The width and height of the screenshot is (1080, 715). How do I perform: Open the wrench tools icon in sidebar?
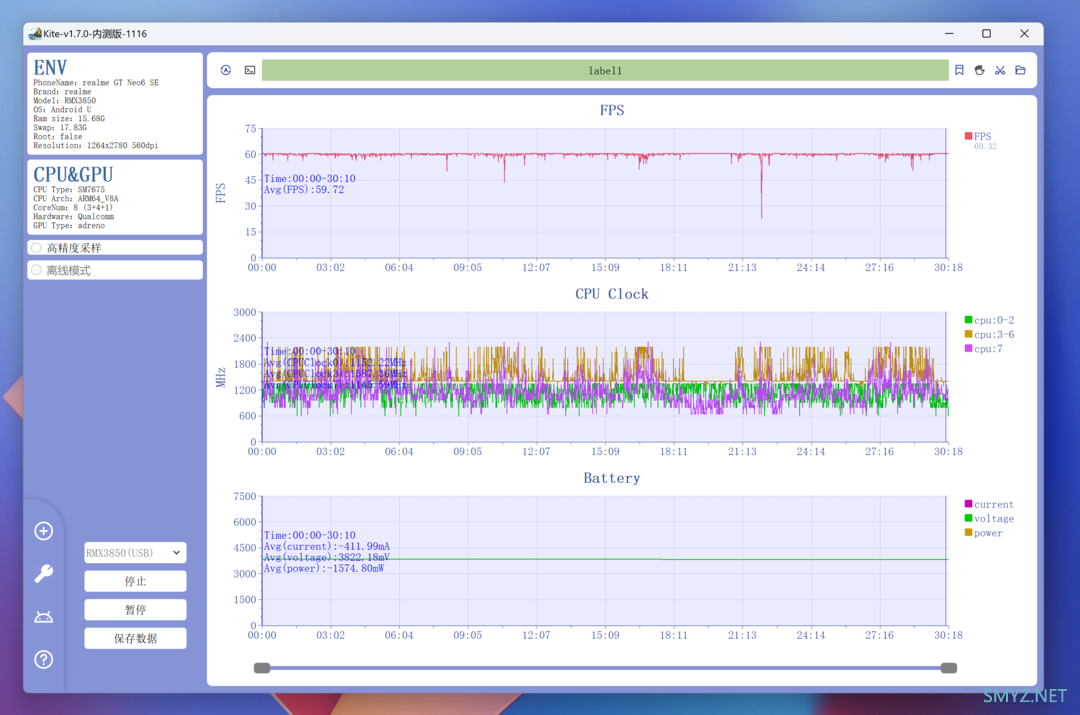(44, 574)
